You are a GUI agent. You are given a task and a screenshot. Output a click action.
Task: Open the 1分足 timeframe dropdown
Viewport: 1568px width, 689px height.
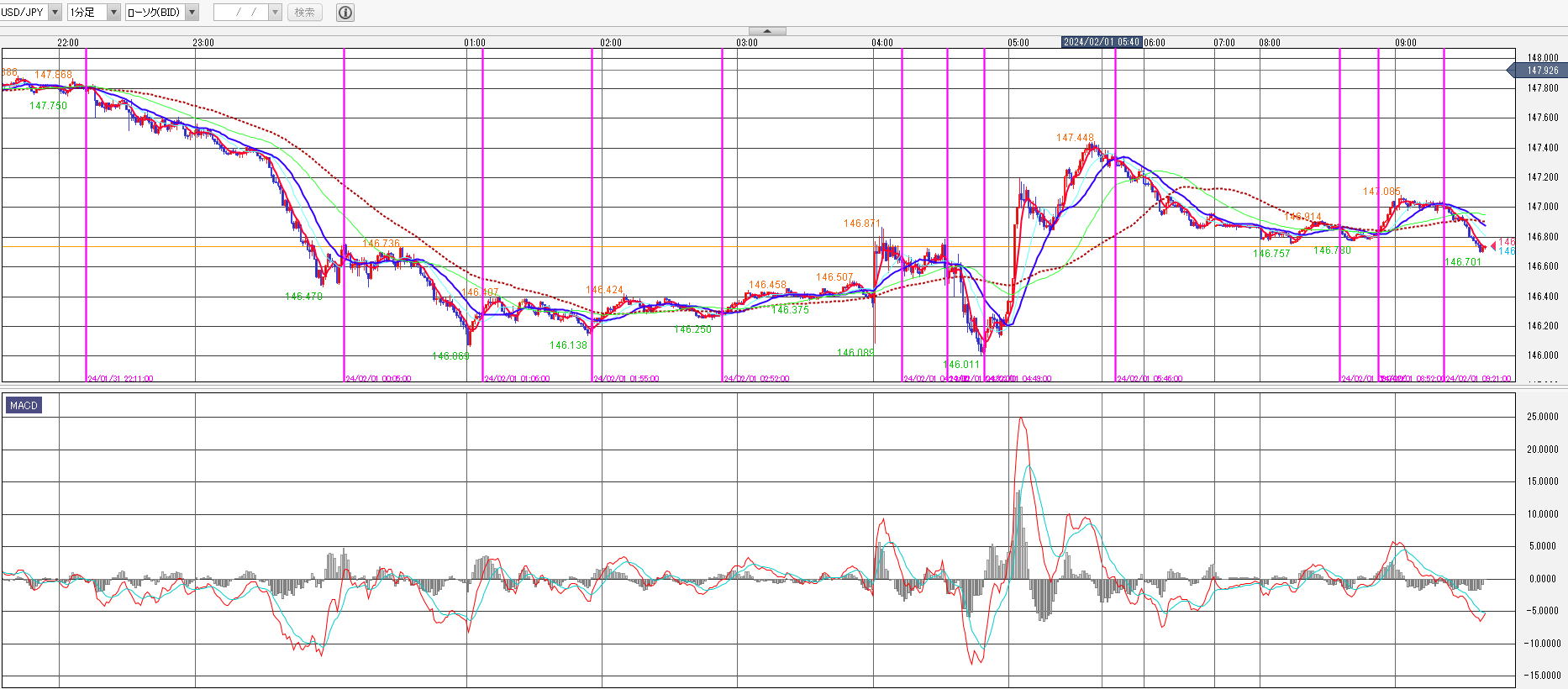tap(113, 13)
